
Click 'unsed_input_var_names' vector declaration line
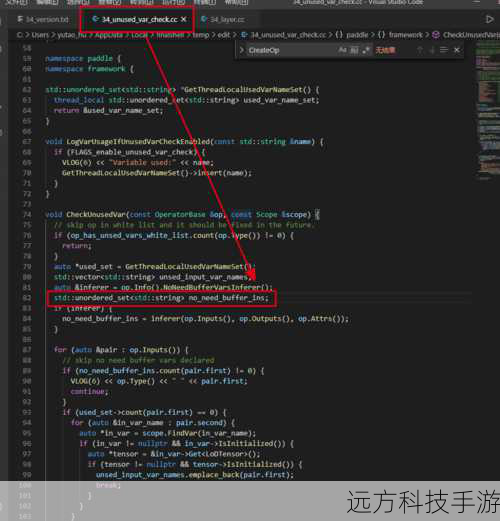click(153, 277)
